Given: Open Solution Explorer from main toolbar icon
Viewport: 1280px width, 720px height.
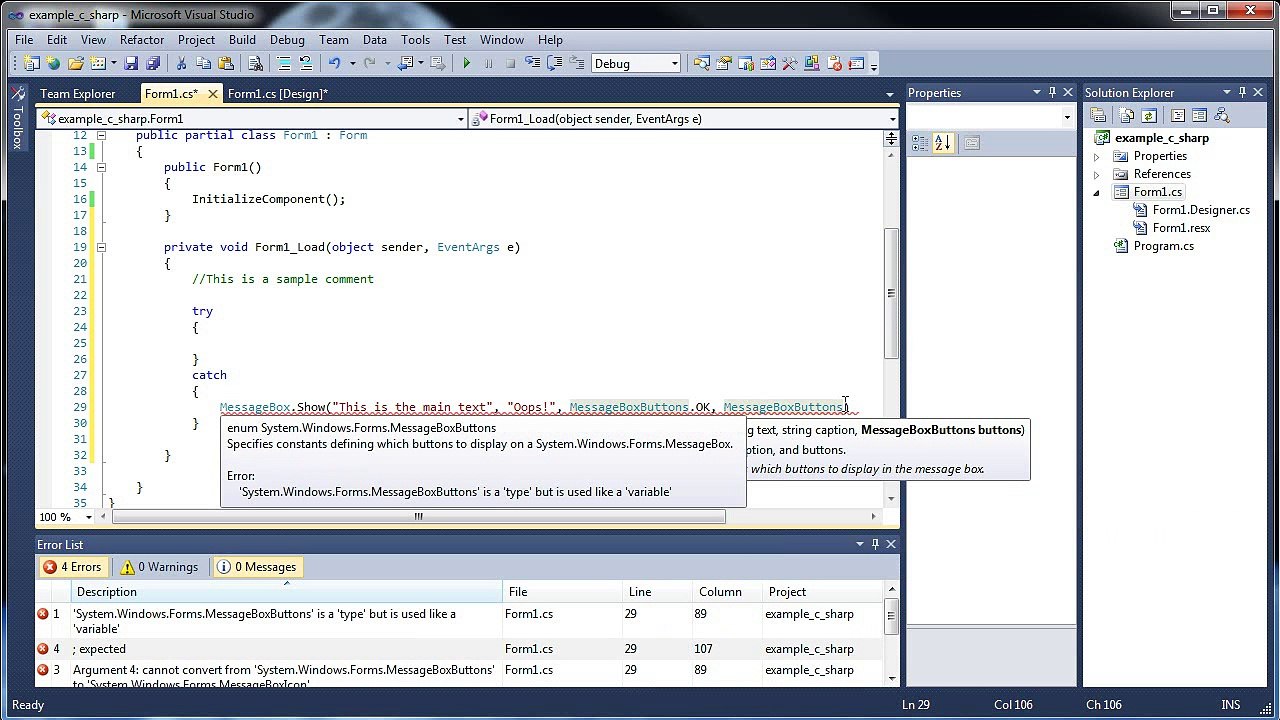Looking at the screenshot, I should (702, 64).
